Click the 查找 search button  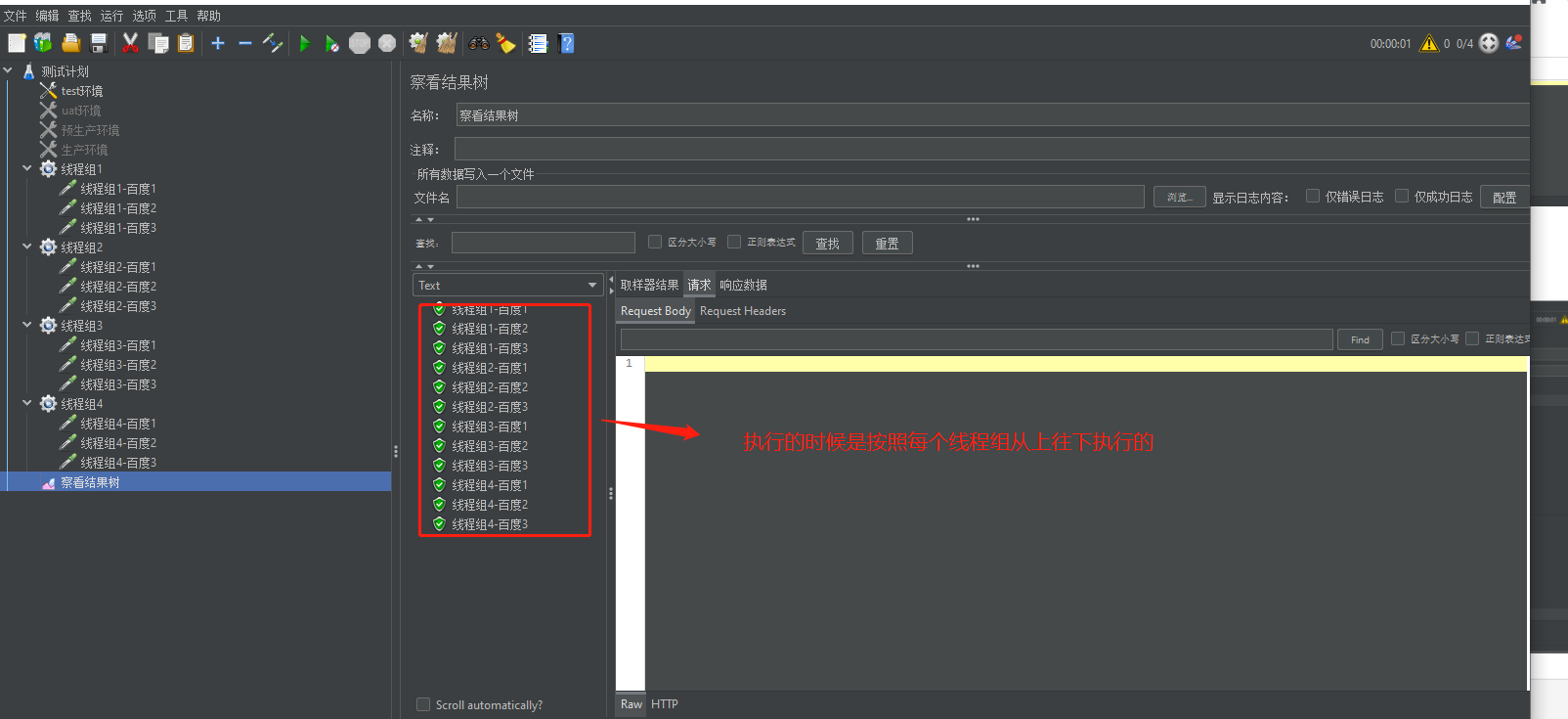(x=828, y=243)
